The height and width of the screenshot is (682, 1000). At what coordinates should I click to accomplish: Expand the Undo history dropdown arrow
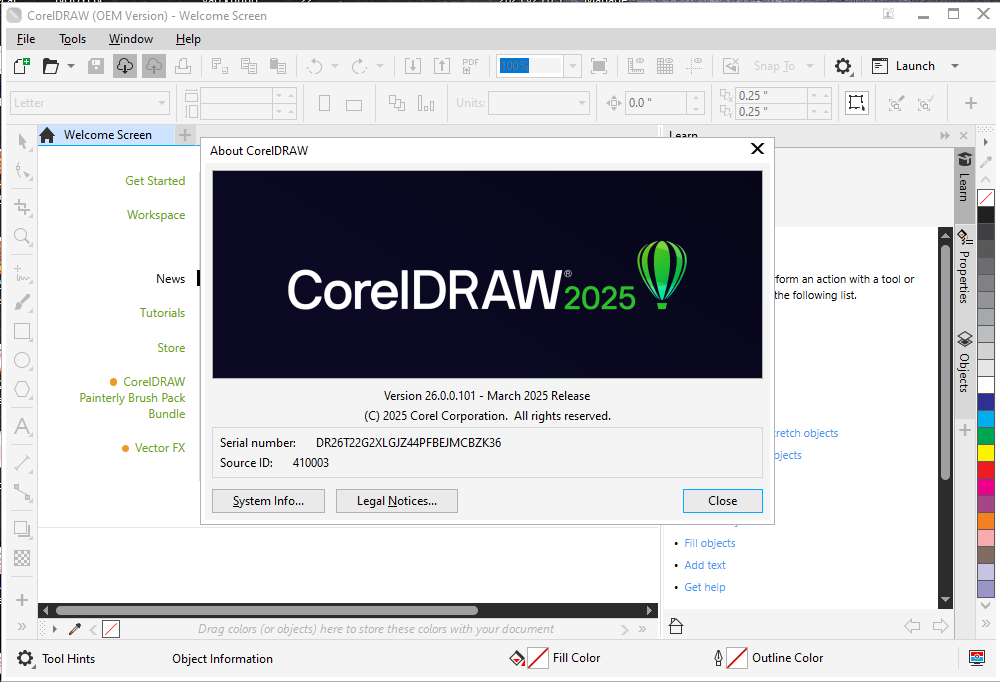(335, 66)
